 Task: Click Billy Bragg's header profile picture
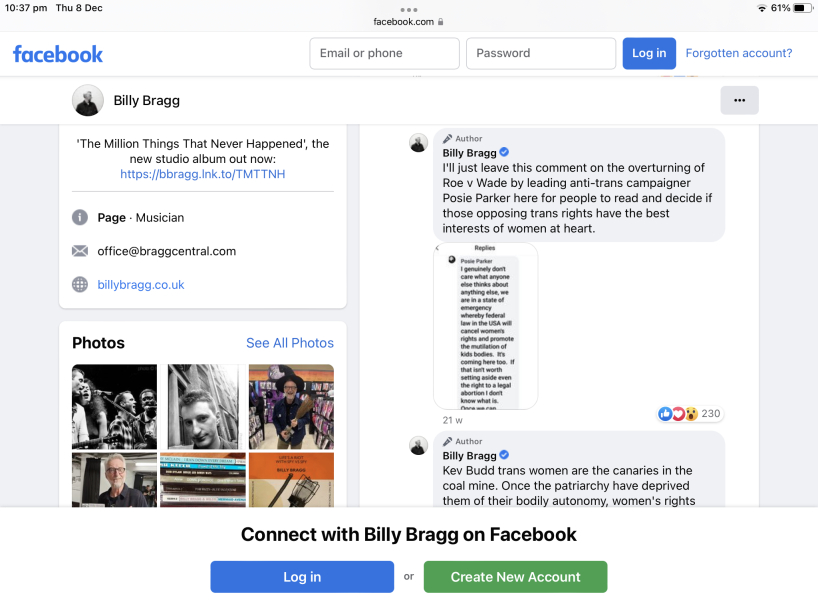click(x=88, y=100)
